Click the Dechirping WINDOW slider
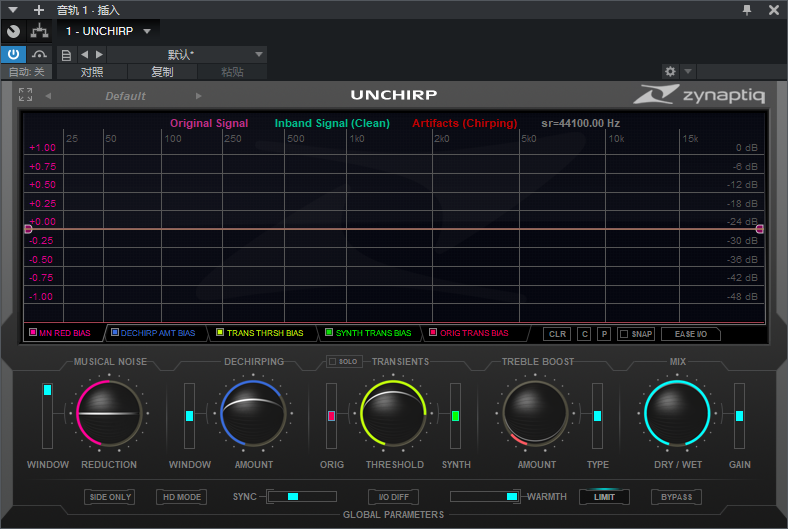The image size is (788, 529). click(x=189, y=416)
